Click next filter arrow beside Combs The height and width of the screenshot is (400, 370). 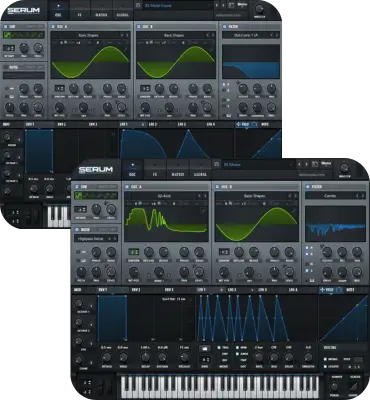[x=363, y=196]
